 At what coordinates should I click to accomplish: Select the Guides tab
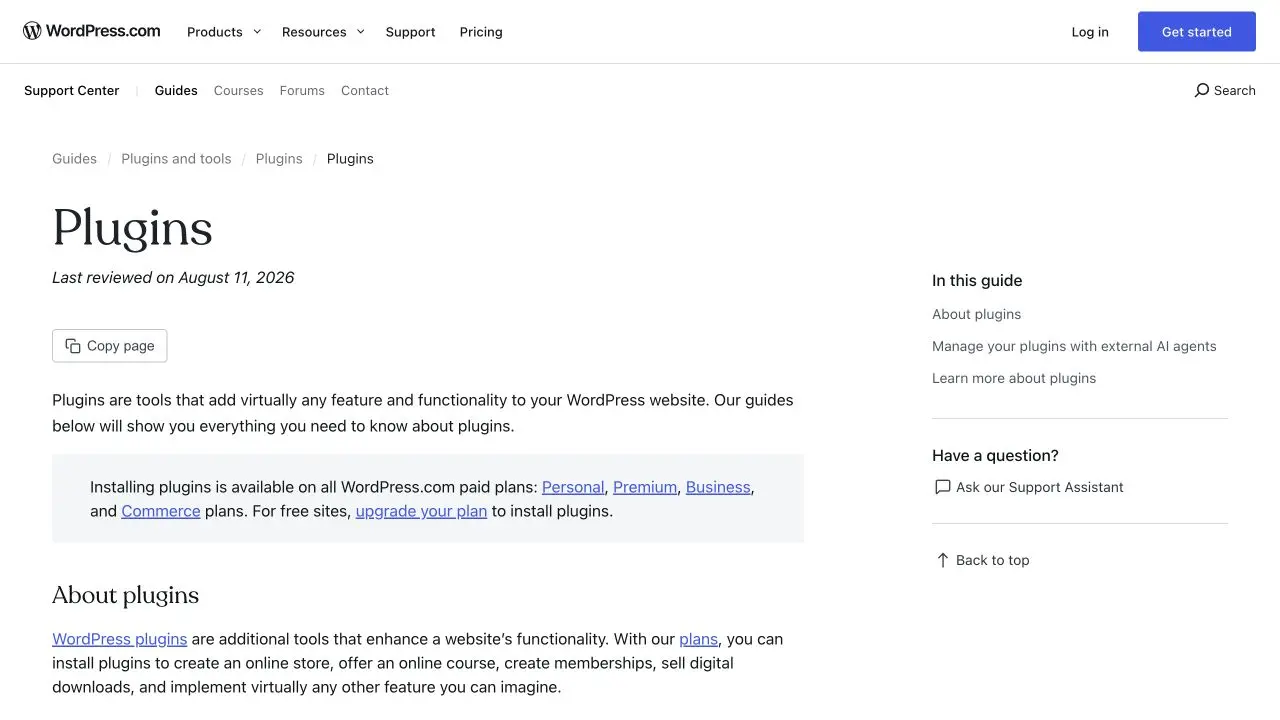[x=176, y=90]
